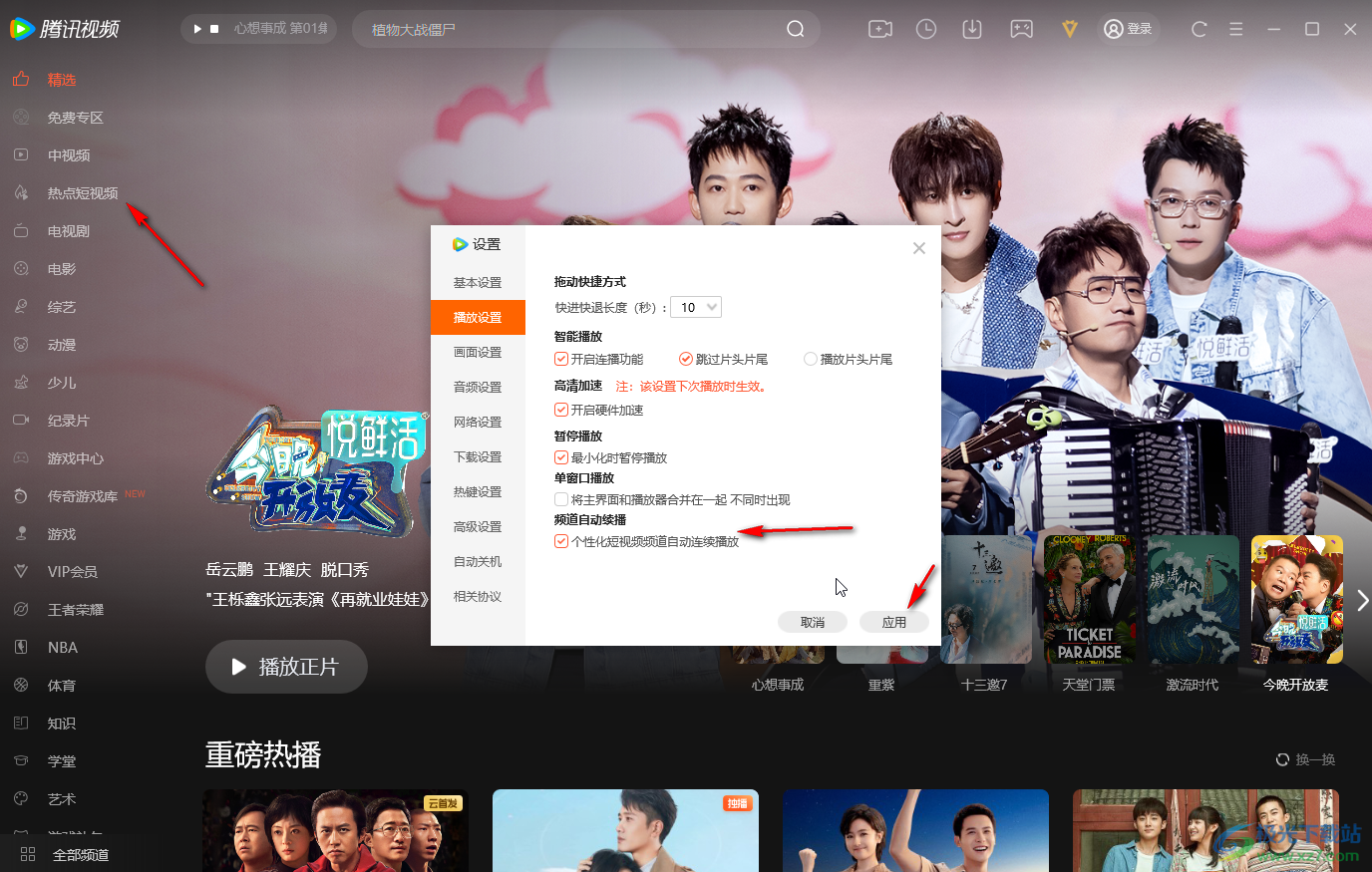Open the game controller icon

click(x=1021, y=29)
